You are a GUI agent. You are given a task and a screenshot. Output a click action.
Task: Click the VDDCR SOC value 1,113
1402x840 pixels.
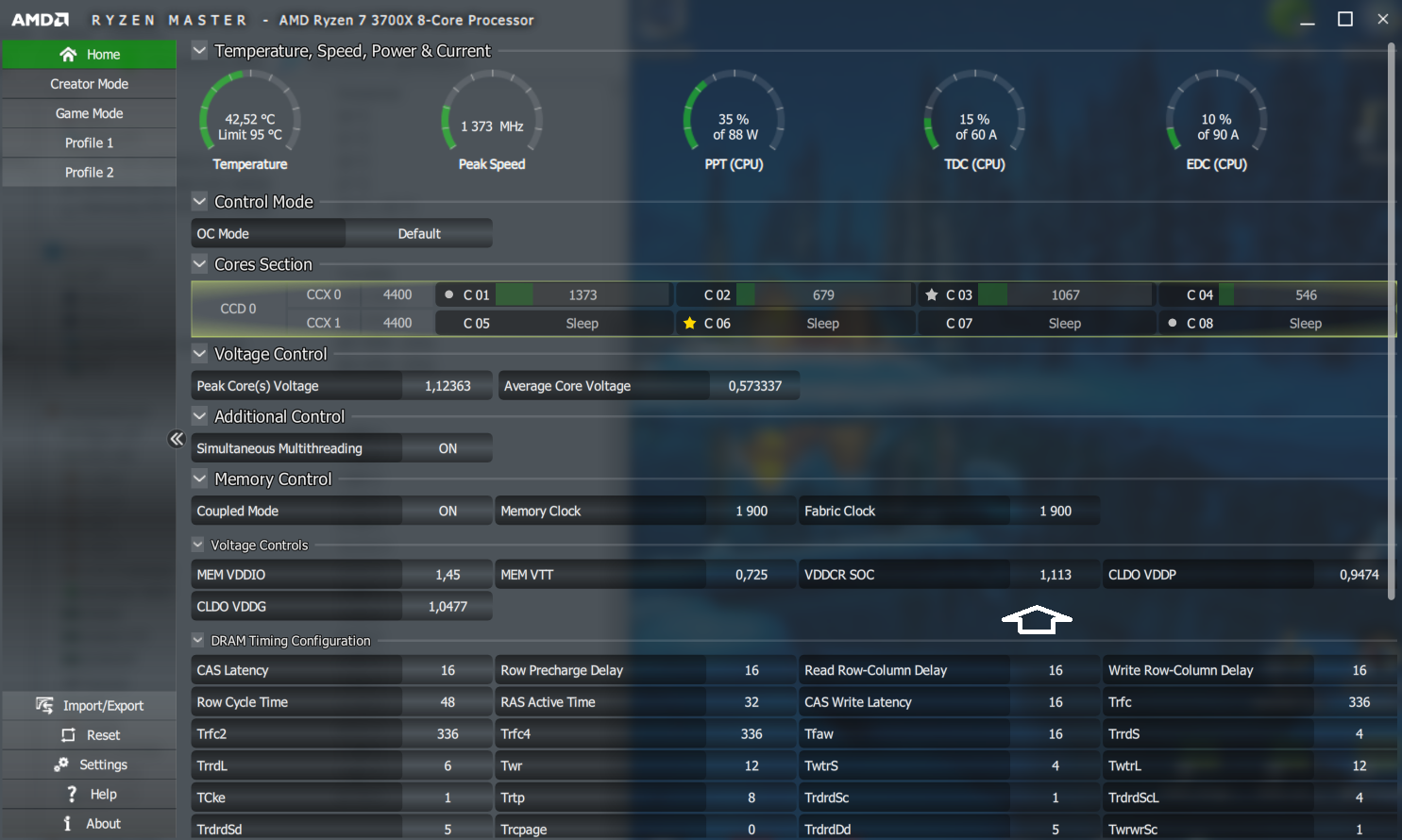1056,574
